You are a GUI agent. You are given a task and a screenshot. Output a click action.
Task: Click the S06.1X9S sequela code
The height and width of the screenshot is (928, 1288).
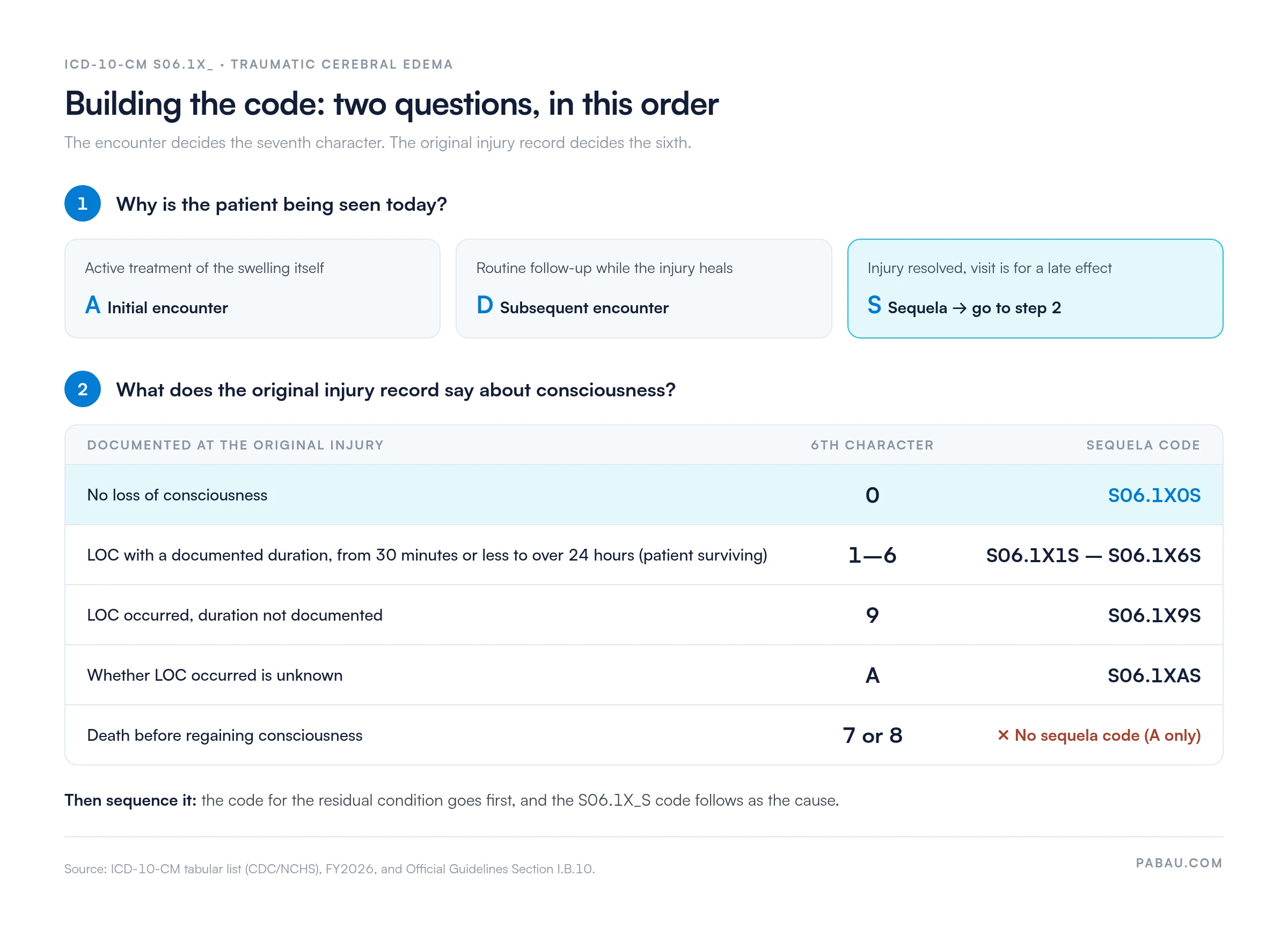(1154, 615)
